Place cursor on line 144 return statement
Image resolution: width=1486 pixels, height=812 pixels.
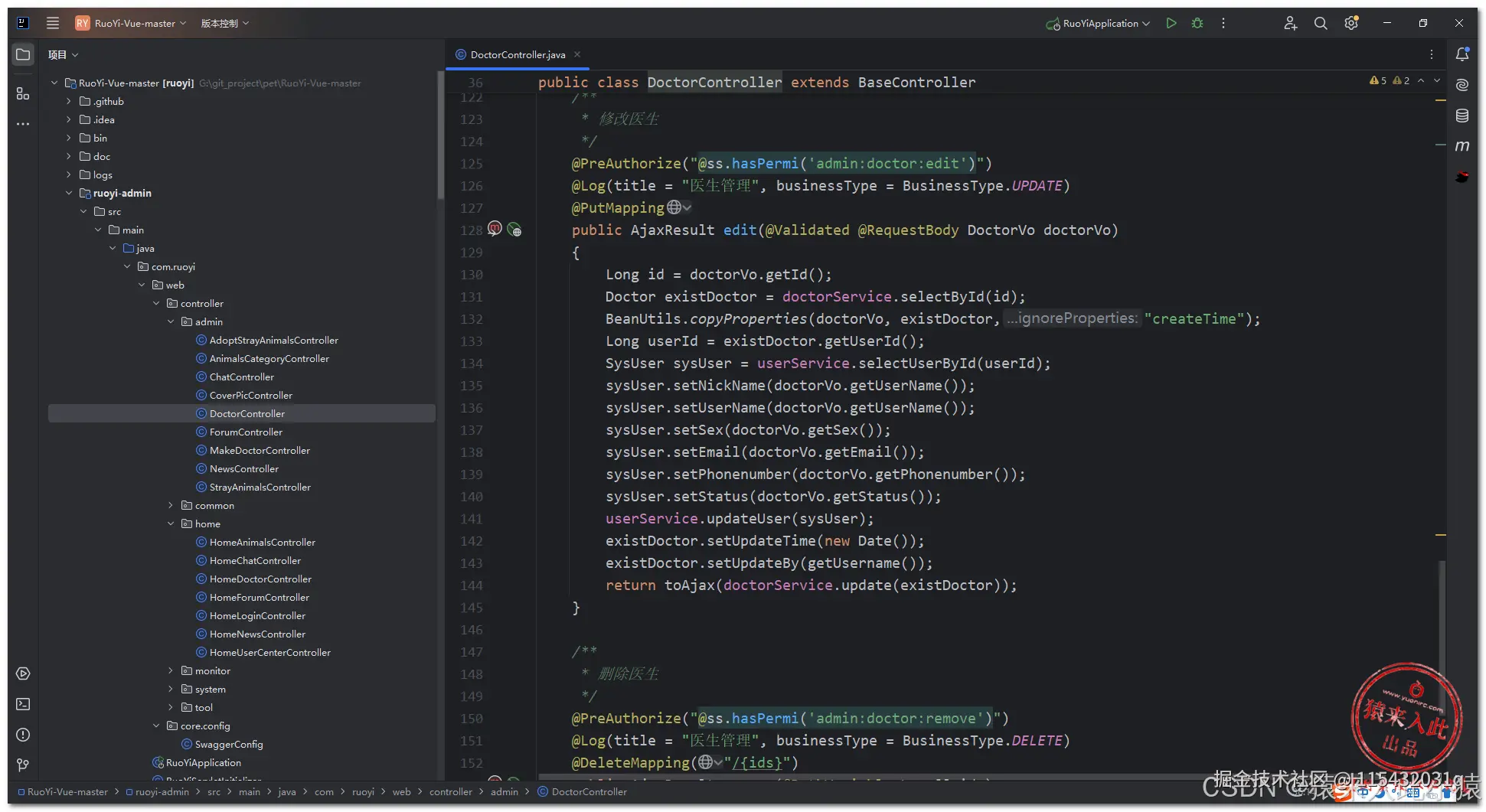click(x=811, y=585)
